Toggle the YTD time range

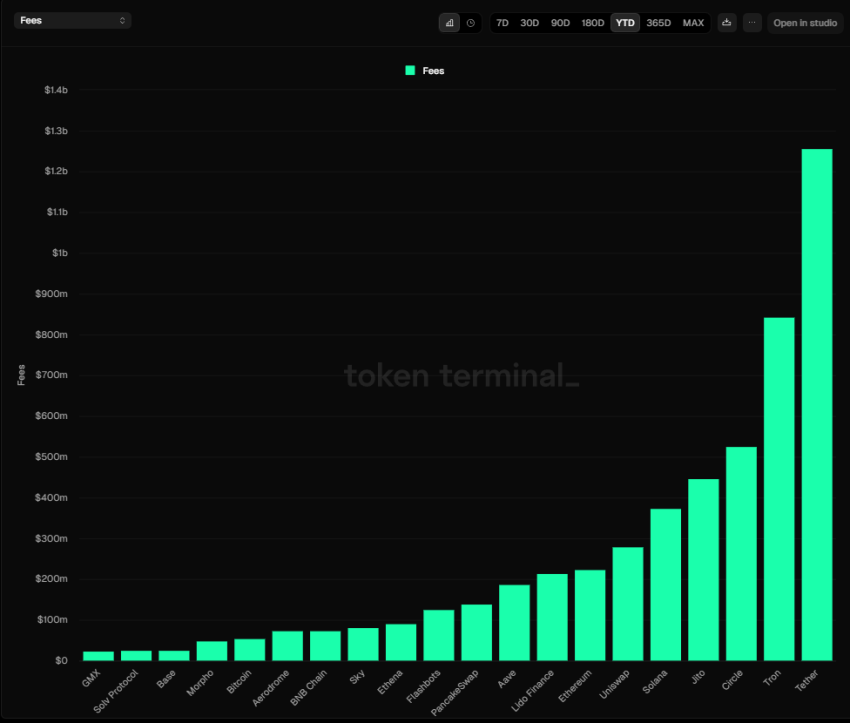tap(624, 22)
